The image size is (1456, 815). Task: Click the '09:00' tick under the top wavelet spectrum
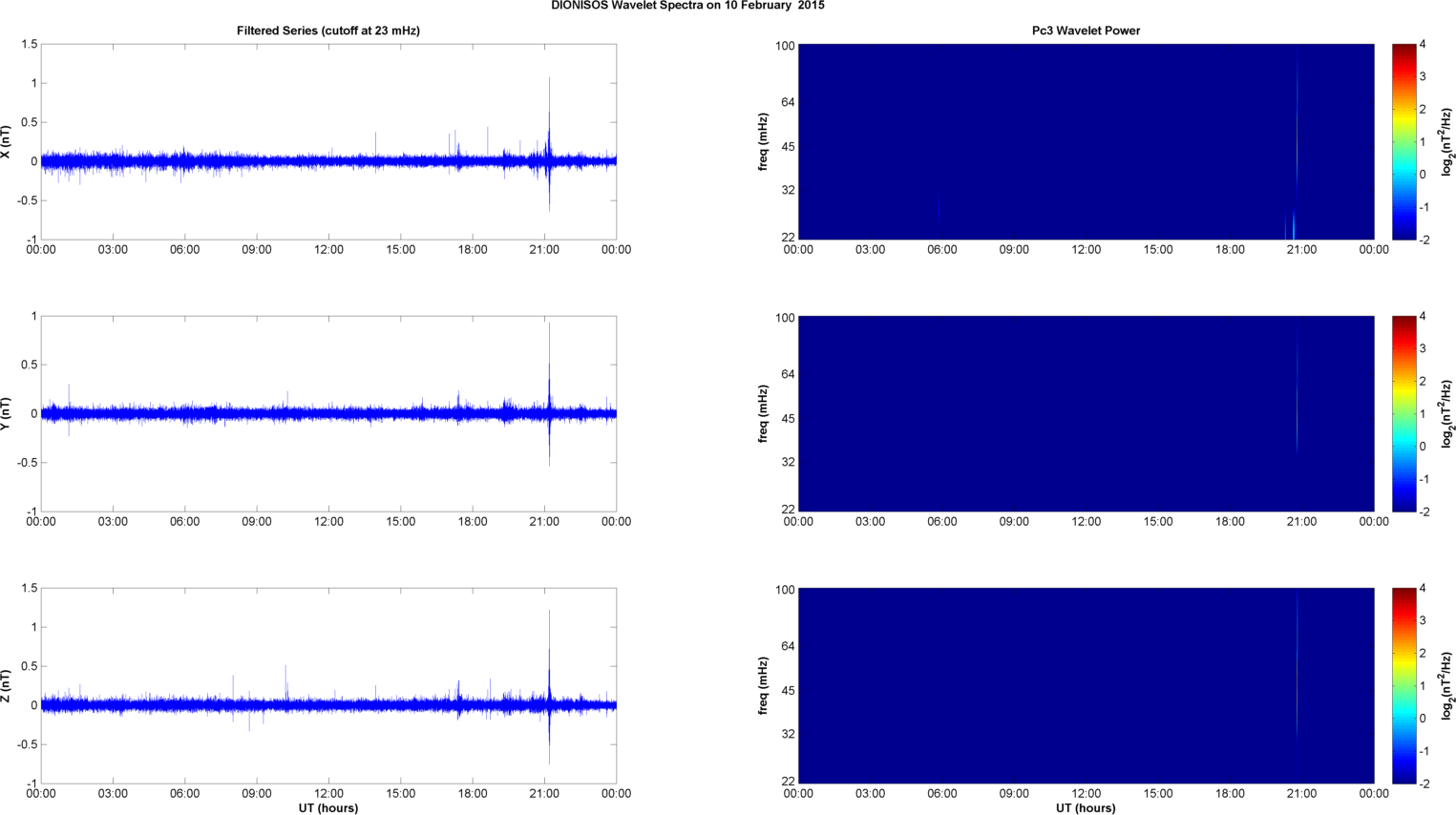tap(1014, 250)
